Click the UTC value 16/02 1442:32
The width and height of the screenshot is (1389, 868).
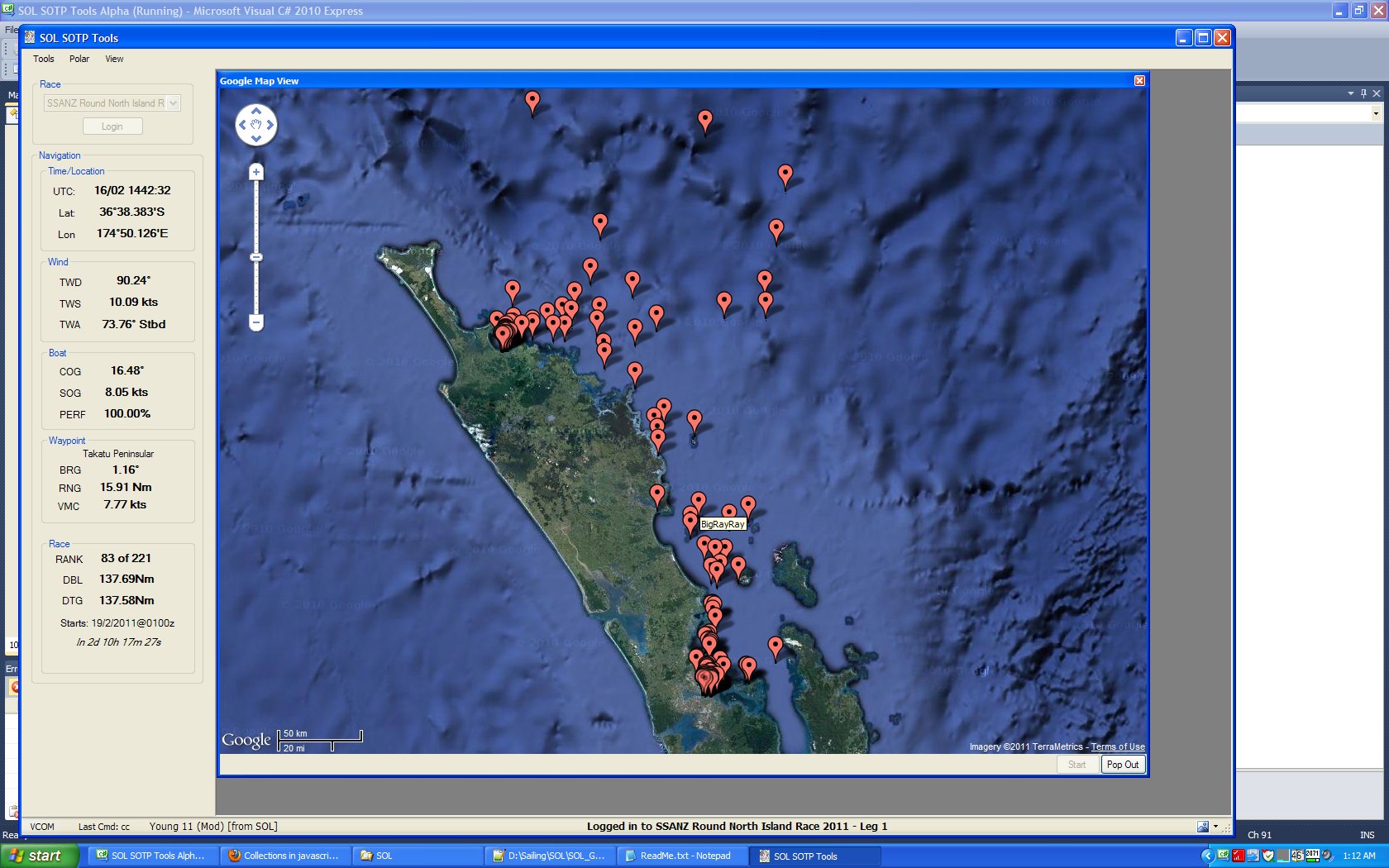[x=132, y=190]
